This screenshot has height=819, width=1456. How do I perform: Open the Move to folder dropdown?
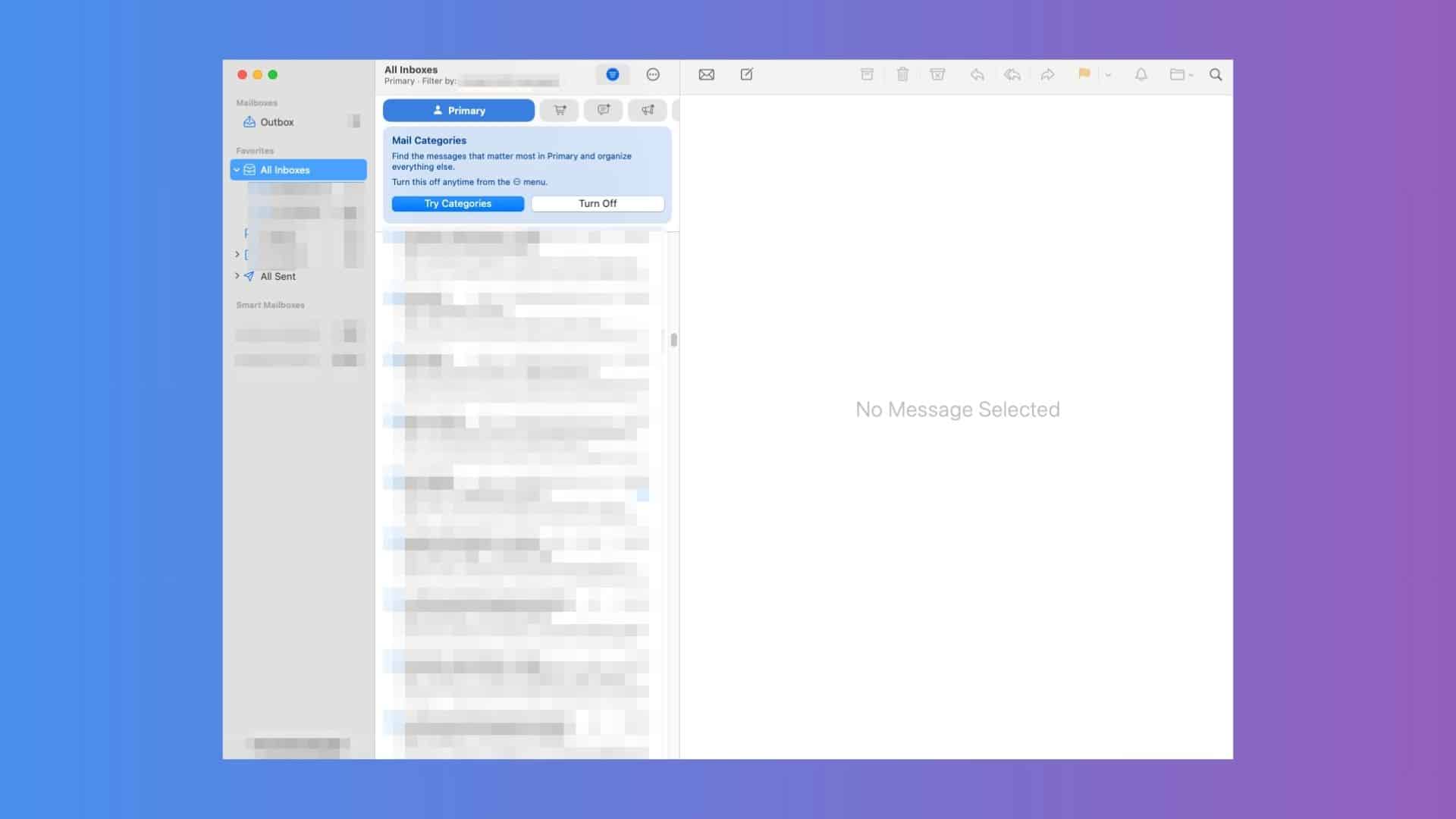[1181, 74]
